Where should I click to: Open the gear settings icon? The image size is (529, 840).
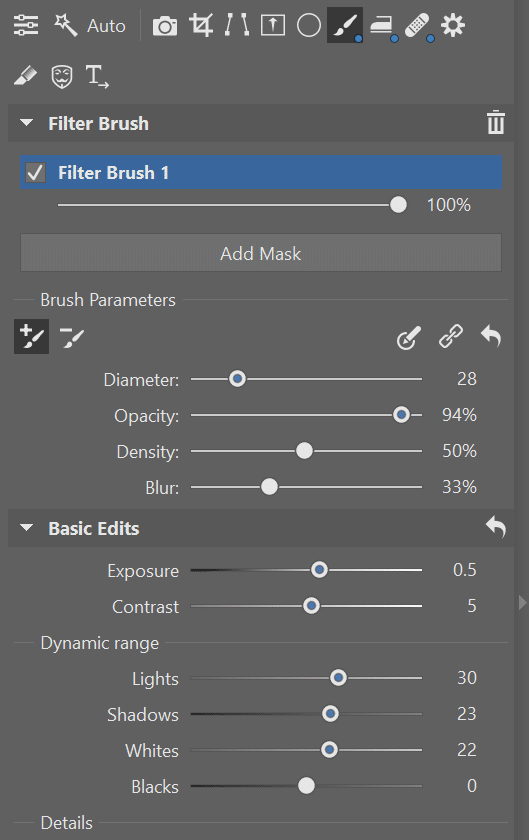tap(453, 25)
